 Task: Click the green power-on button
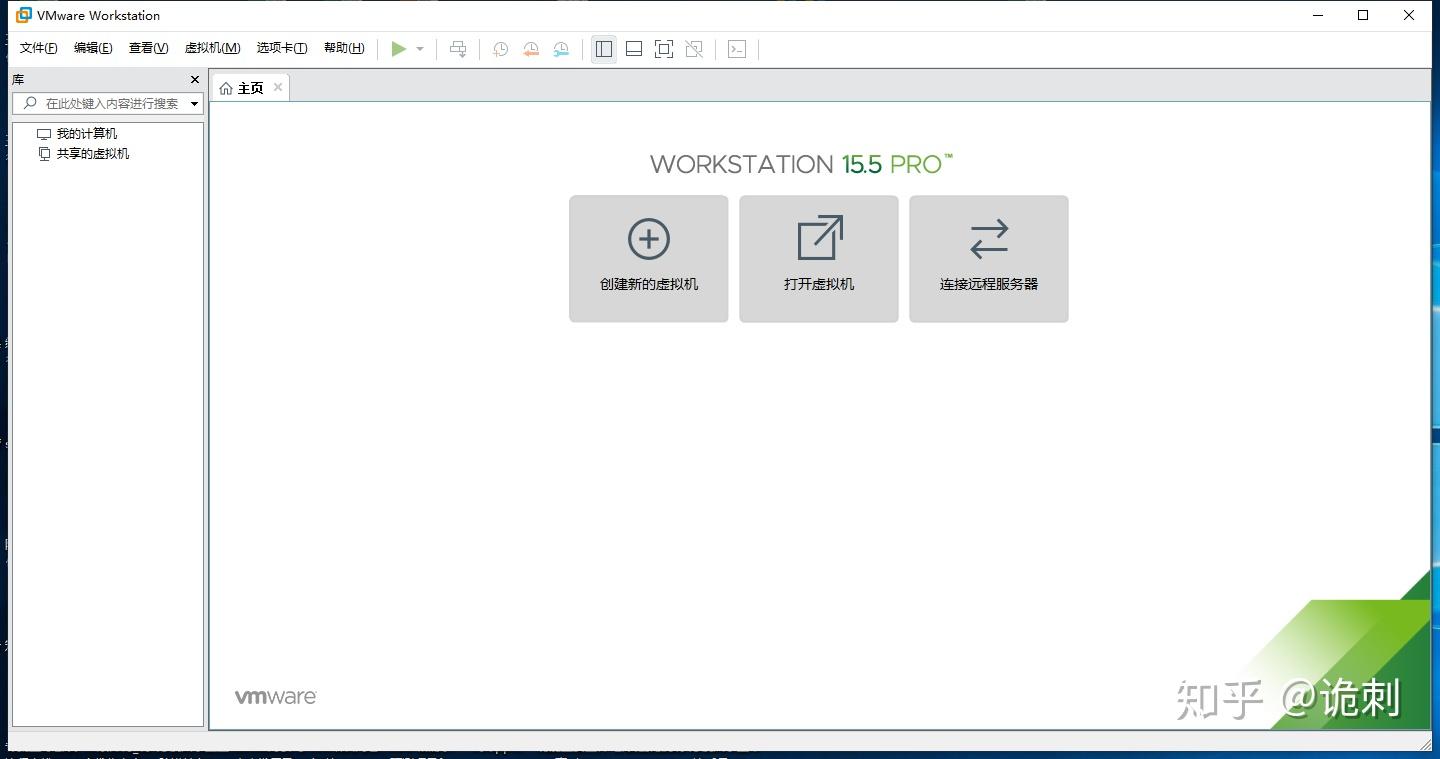pyautogui.click(x=399, y=48)
